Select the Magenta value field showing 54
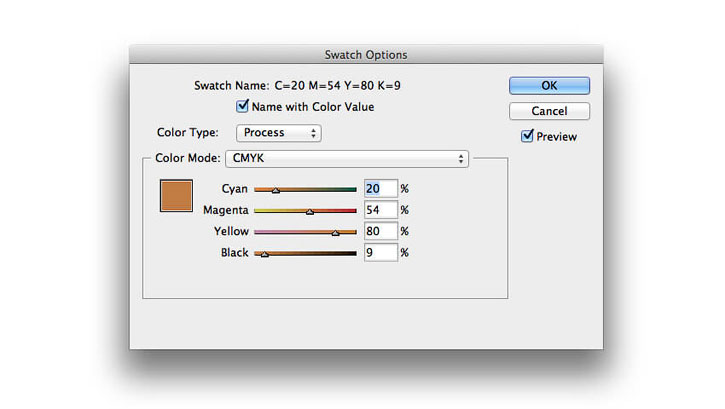 click(x=381, y=210)
